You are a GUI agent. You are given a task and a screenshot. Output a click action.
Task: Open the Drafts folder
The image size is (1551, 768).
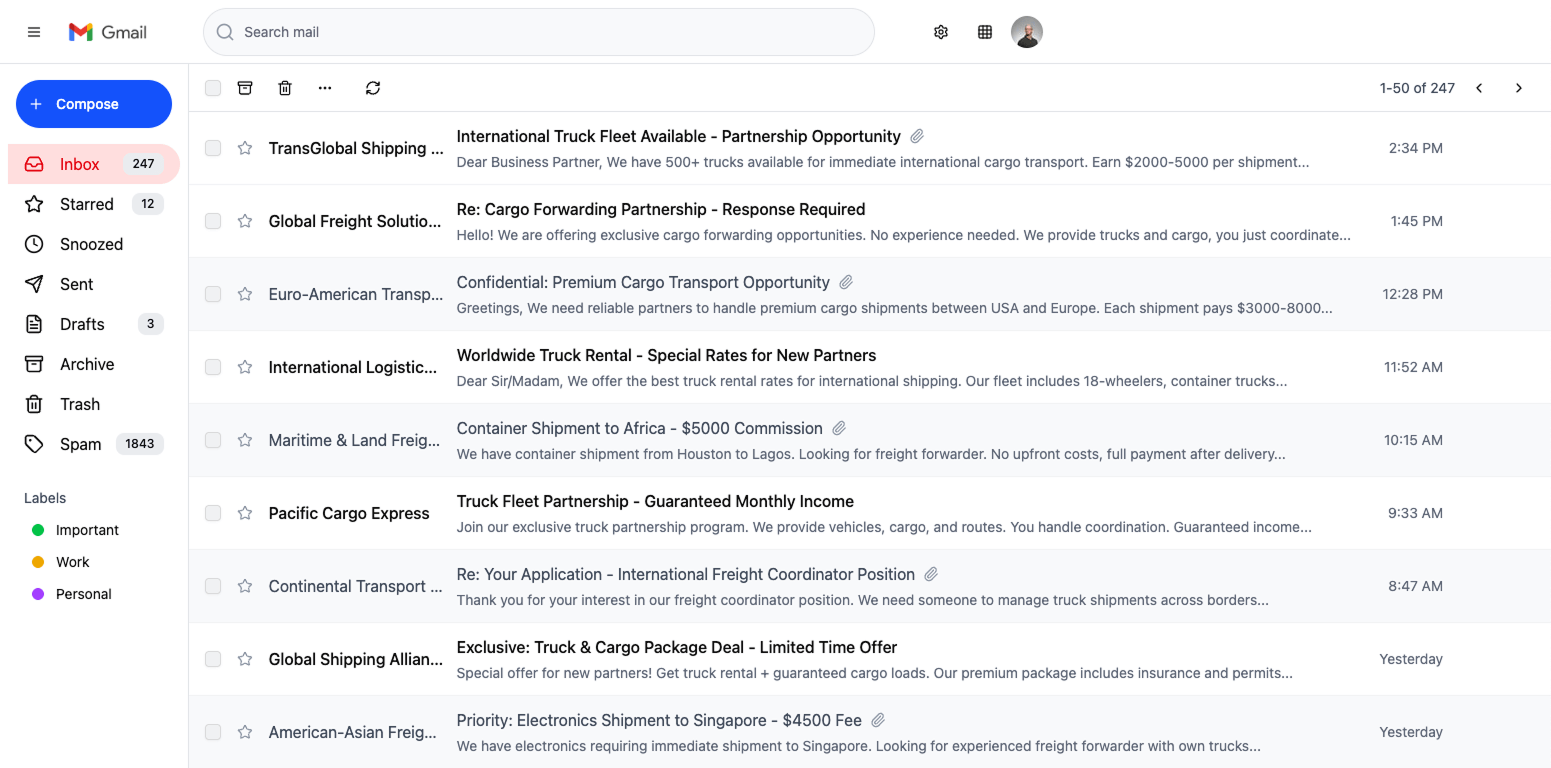coord(81,323)
